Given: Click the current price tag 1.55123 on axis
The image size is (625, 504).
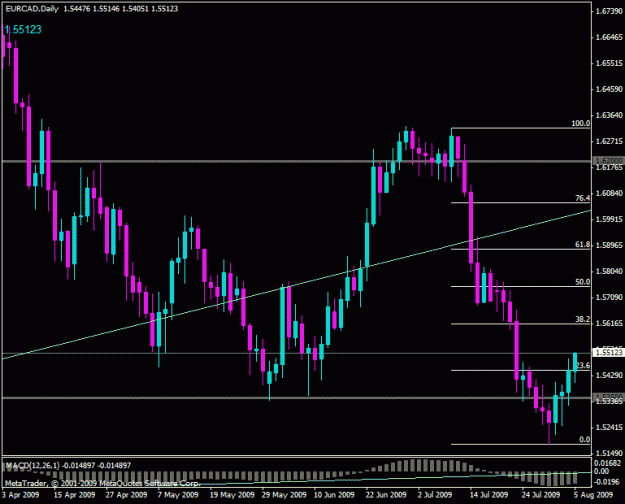Looking at the screenshot, I should click(608, 352).
